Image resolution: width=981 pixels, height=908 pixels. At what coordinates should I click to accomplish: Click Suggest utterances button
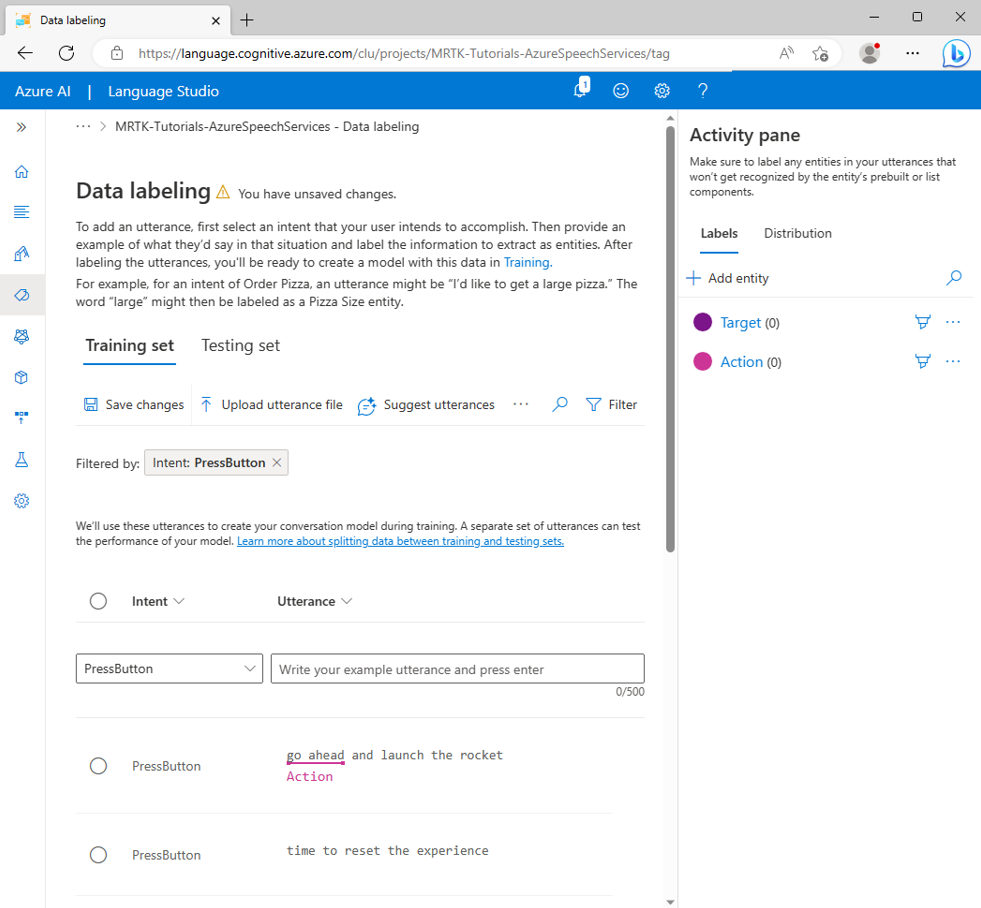(x=426, y=405)
